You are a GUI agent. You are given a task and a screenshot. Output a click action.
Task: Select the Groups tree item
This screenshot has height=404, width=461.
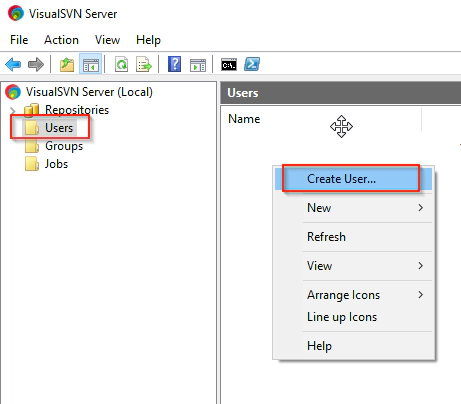point(64,146)
